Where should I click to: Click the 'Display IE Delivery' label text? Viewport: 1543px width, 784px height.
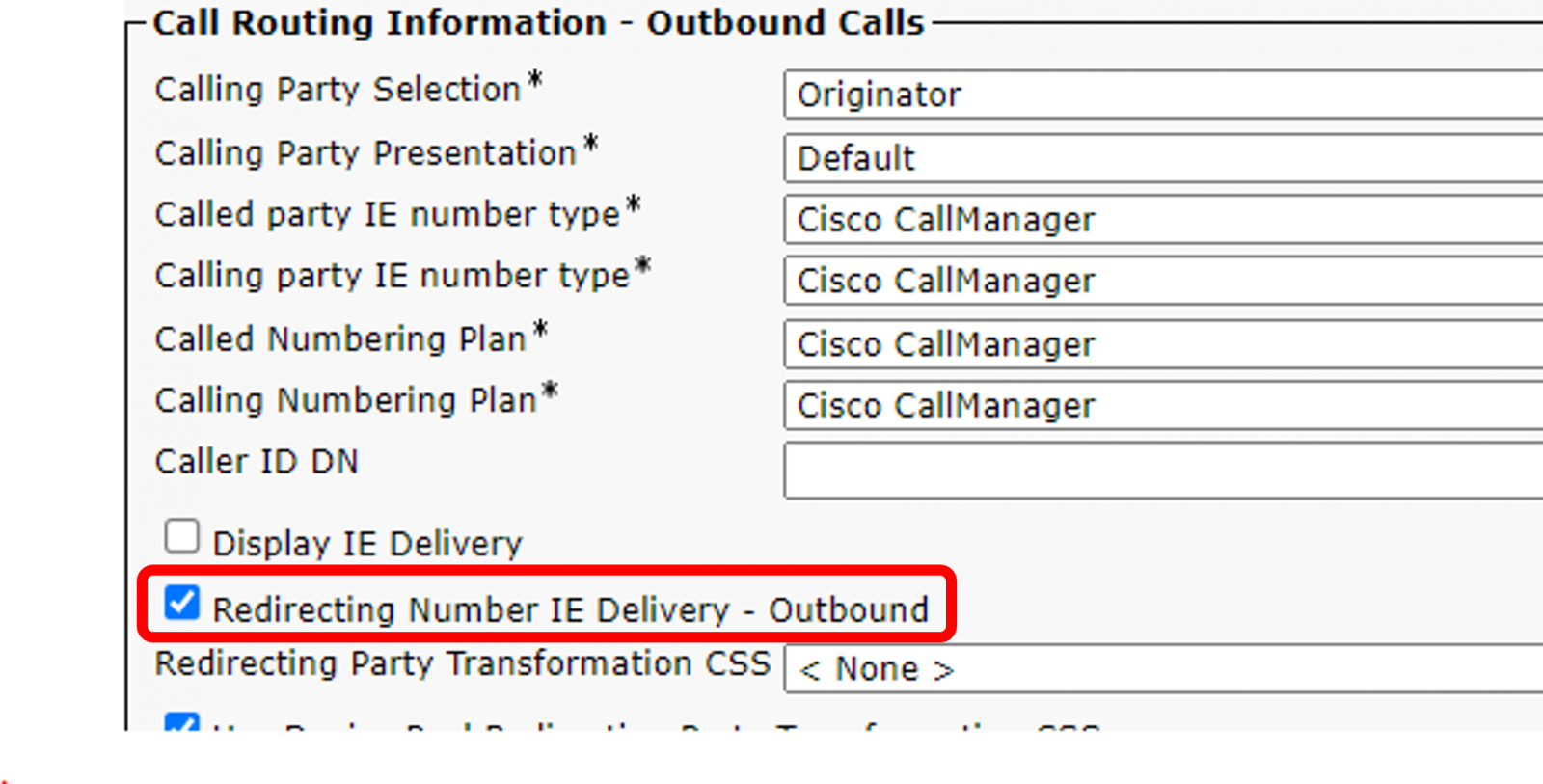point(367,544)
